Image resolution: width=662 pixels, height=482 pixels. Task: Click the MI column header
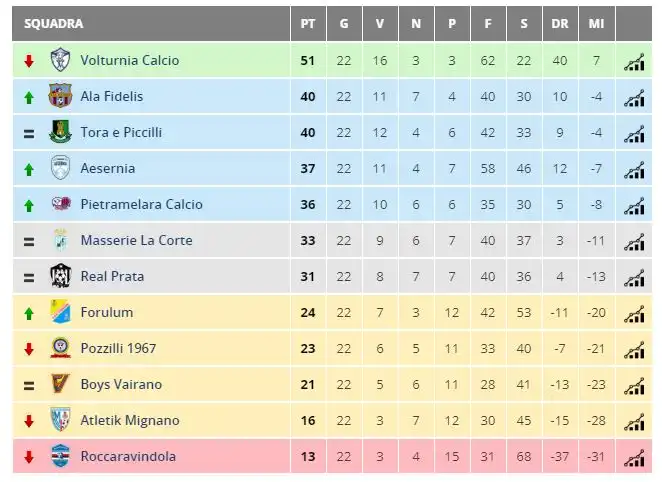[x=596, y=24]
